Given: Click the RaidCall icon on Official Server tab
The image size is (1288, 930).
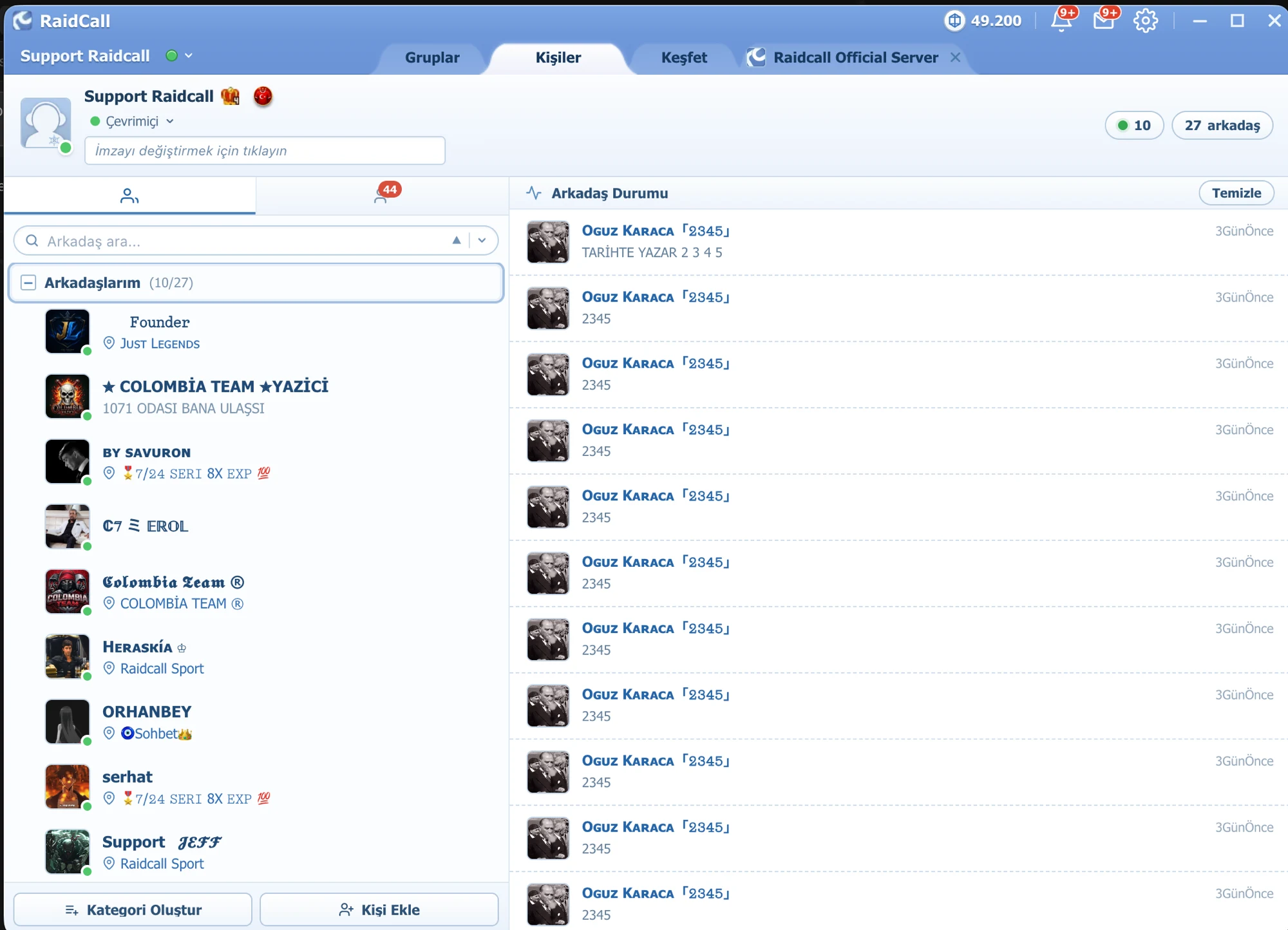Looking at the screenshot, I should [757, 57].
